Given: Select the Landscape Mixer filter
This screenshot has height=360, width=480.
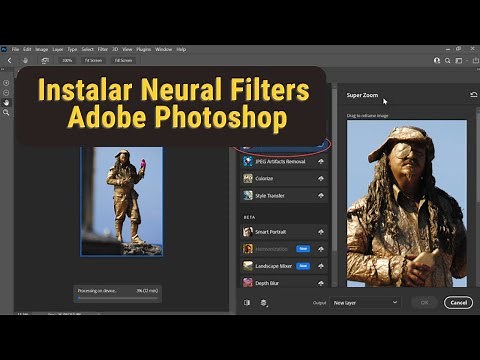Looking at the screenshot, I should pos(284,266).
